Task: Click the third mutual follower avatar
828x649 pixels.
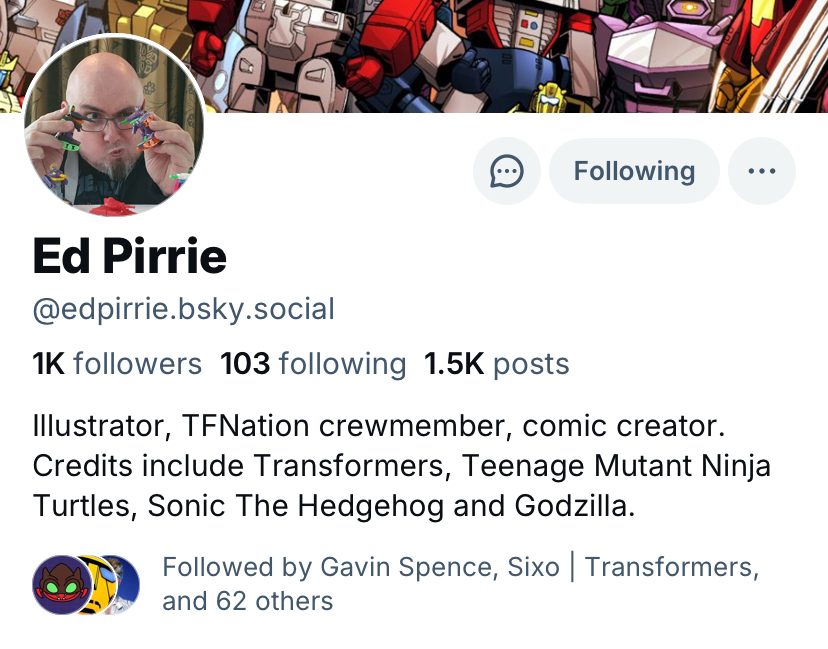Action: (118, 584)
